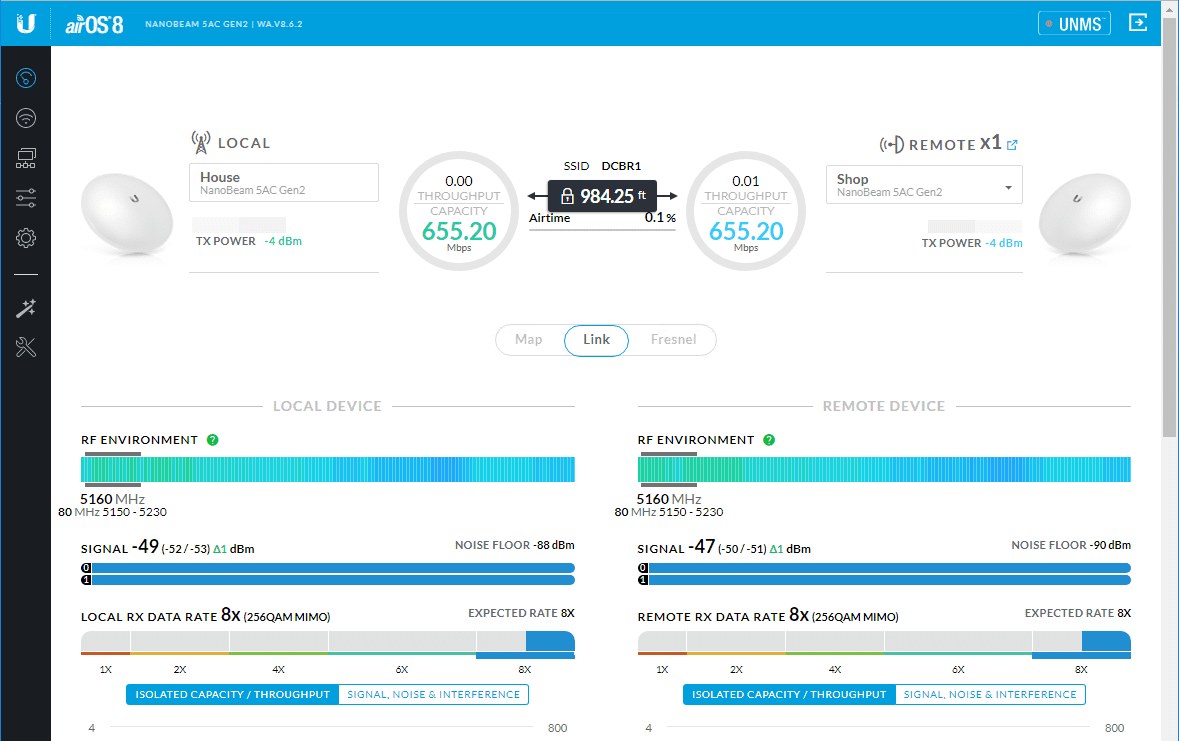
Task: Click remote SIGNAL -47 dBm reading
Action: click(x=724, y=547)
